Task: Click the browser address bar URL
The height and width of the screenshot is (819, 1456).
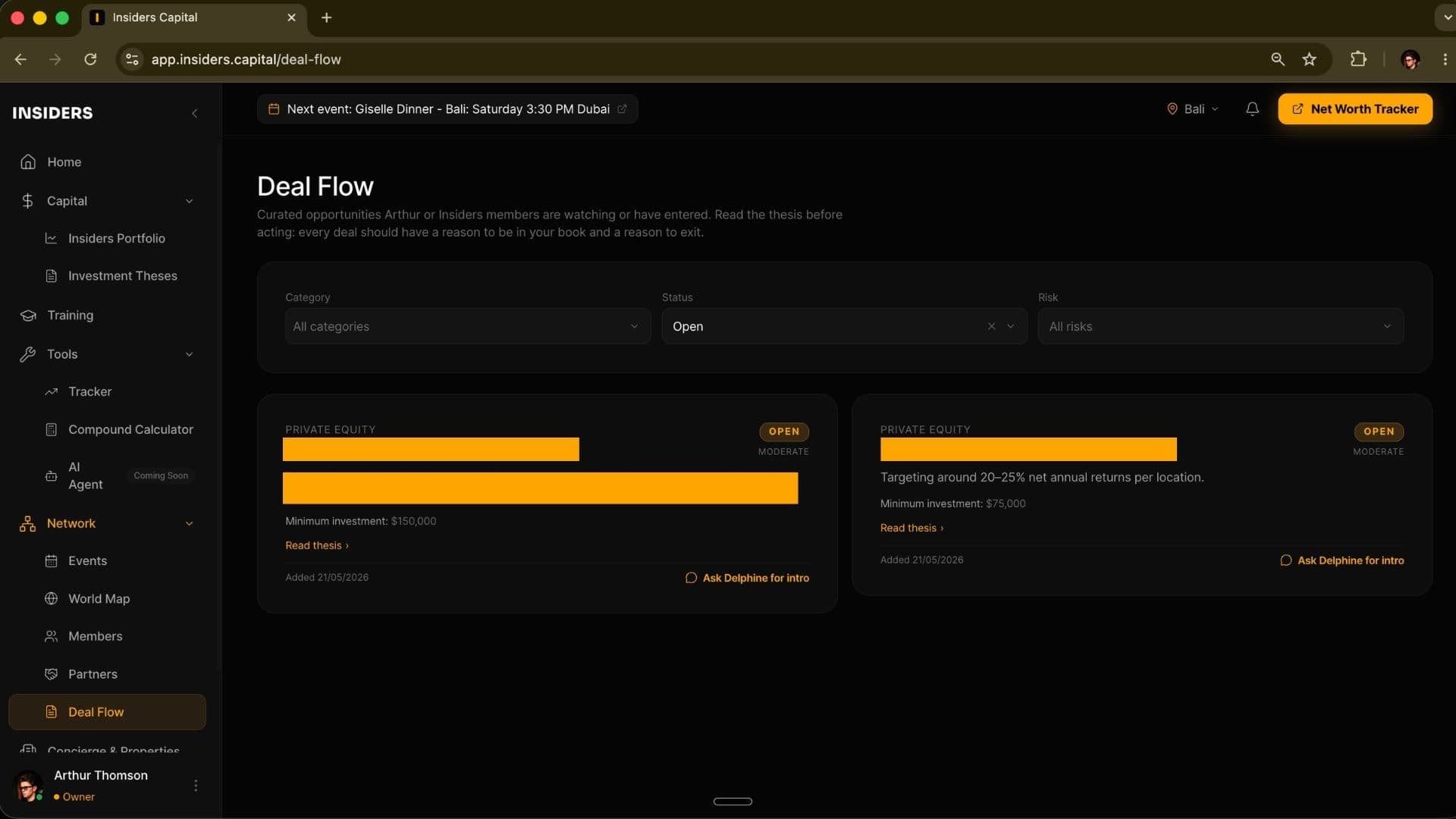Action: click(246, 59)
